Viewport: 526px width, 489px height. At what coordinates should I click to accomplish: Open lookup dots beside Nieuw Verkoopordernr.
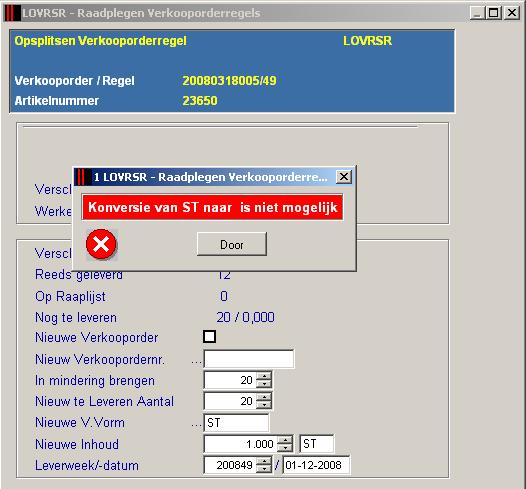[197, 362]
